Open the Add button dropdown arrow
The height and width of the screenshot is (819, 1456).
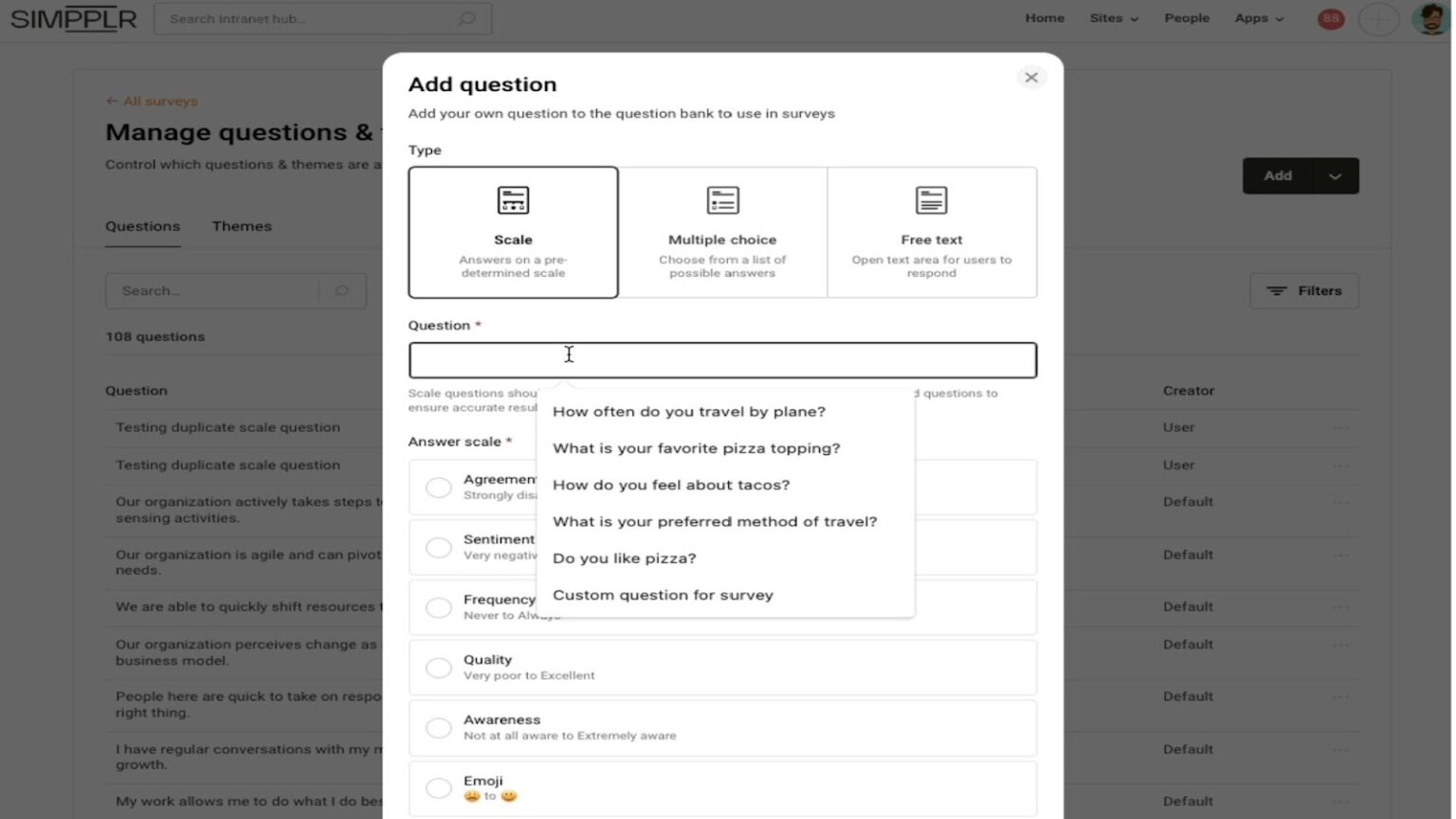[x=1336, y=175]
